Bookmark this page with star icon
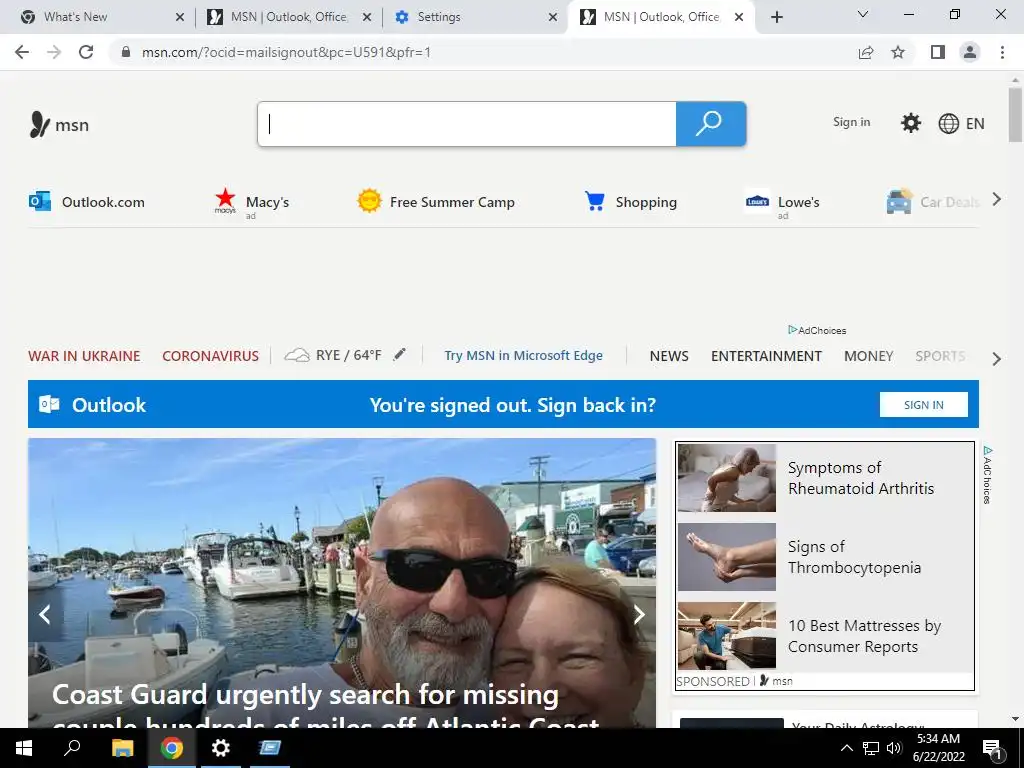Viewport: 1024px width, 768px height. (898, 52)
